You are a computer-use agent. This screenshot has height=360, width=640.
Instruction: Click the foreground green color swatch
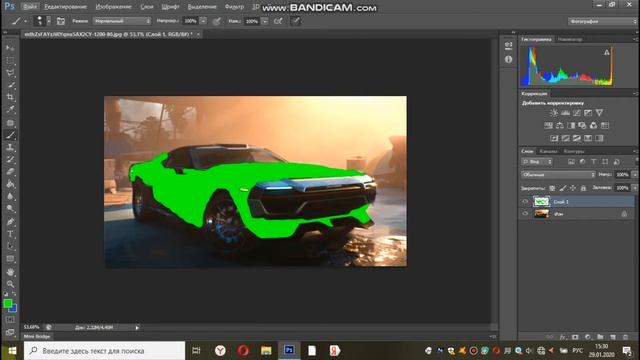tap(7, 303)
